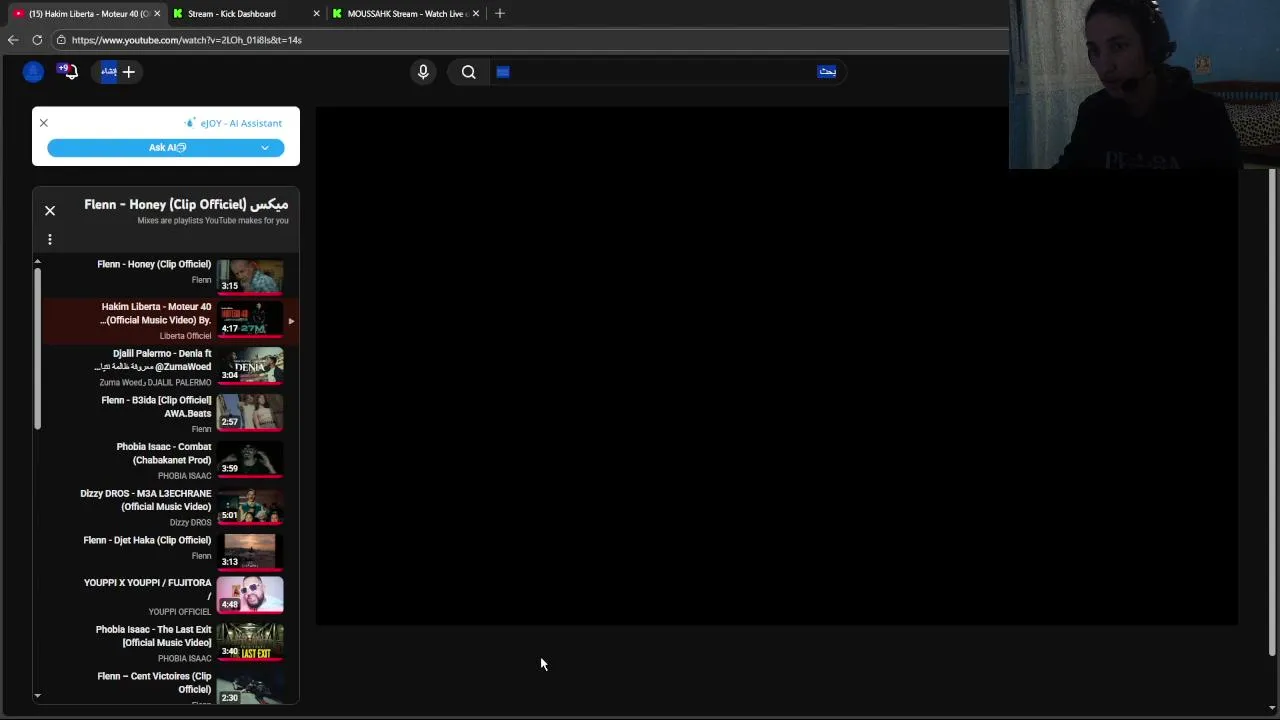The height and width of the screenshot is (720, 1280).
Task: Click the browser back arrow
Action: 13,40
